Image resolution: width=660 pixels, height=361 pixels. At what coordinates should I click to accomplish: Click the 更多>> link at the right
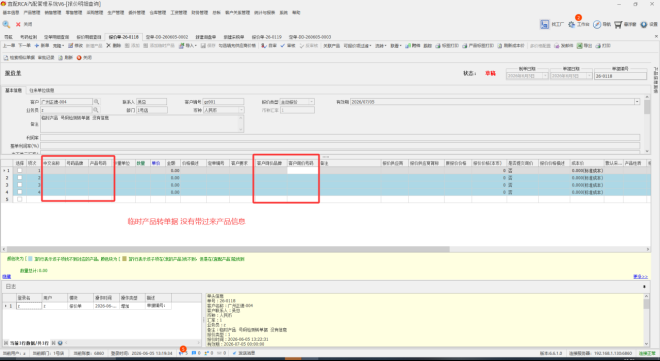point(640,276)
